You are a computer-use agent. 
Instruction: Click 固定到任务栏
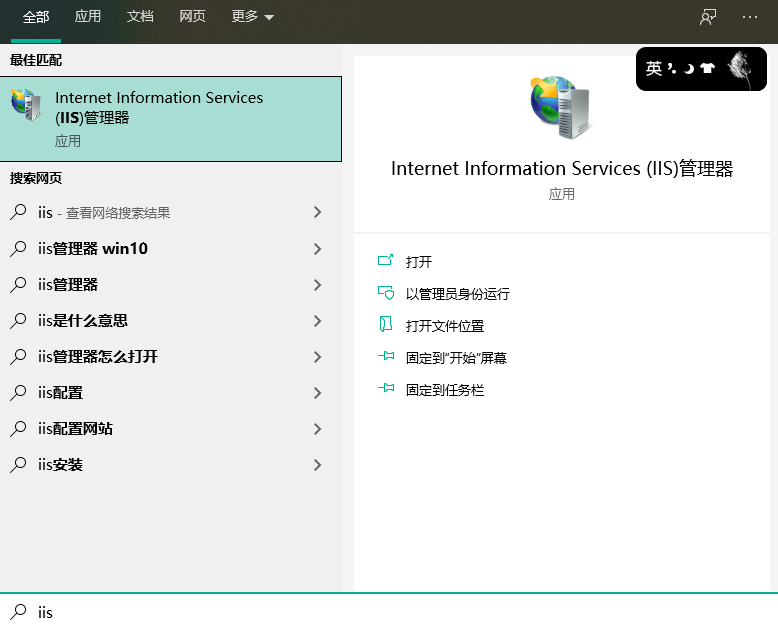coord(445,390)
